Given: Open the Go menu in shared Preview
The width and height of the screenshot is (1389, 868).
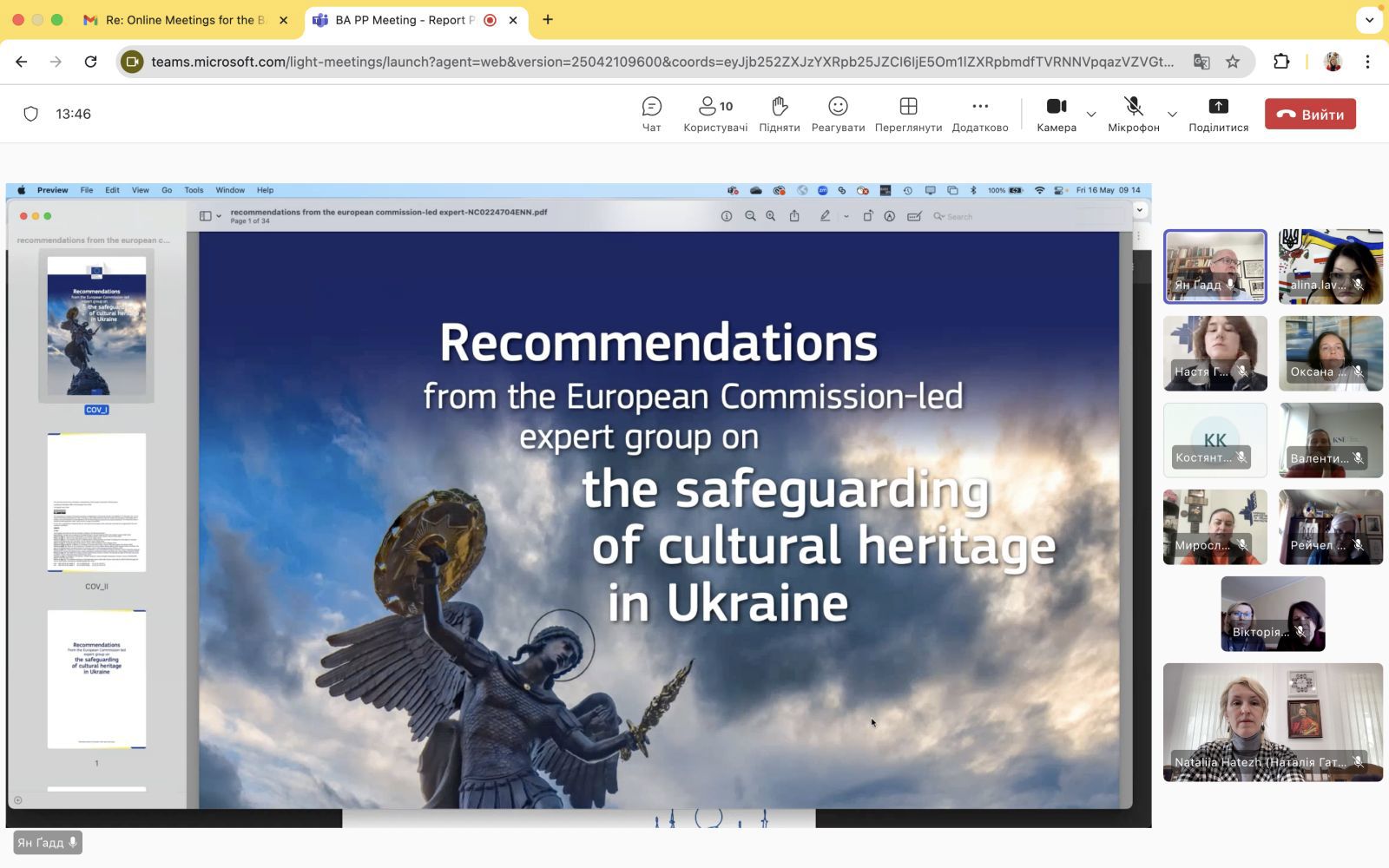Looking at the screenshot, I should (x=167, y=190).
